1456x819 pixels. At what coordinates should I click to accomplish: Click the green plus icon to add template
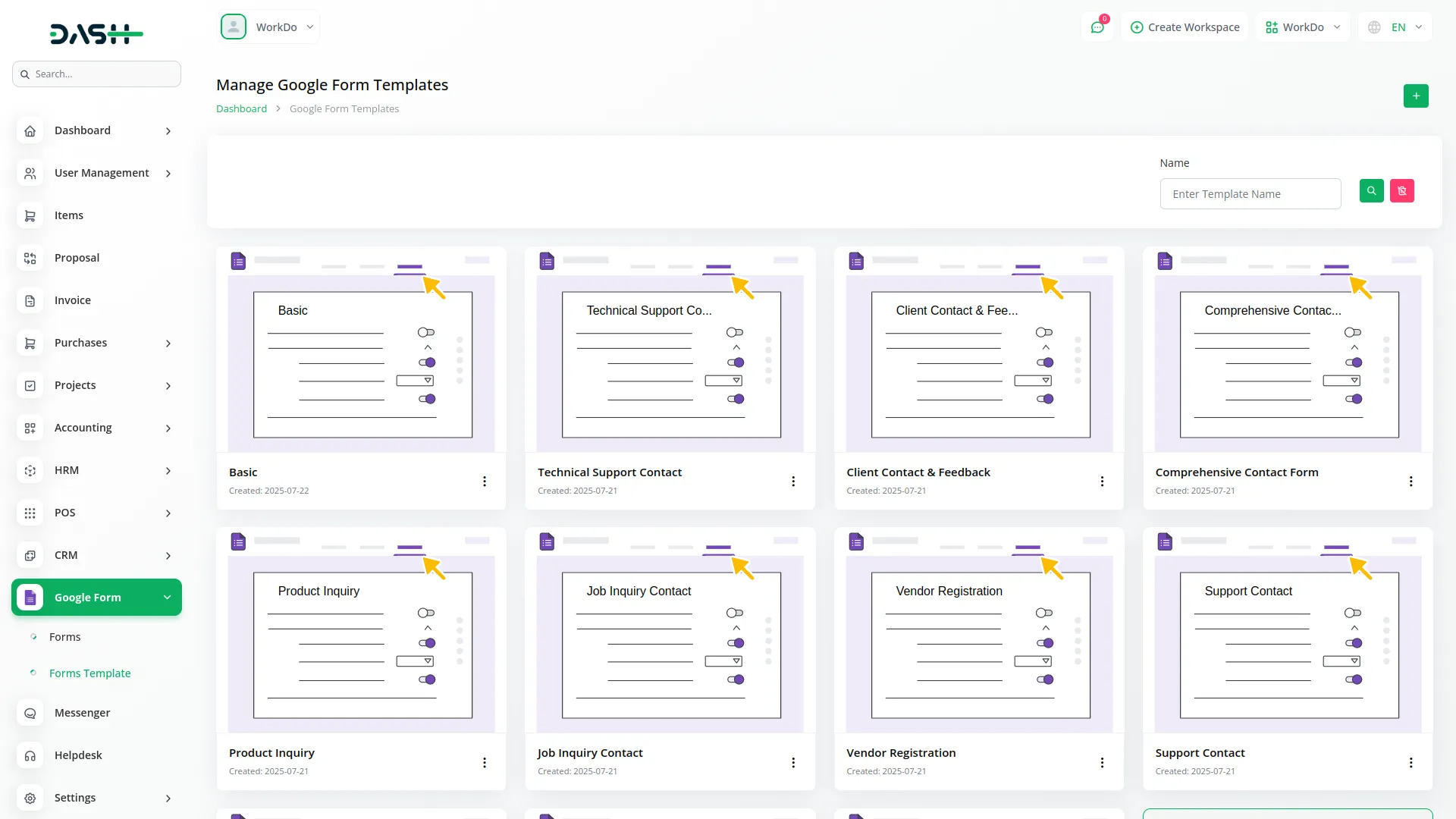[1415, 96]
